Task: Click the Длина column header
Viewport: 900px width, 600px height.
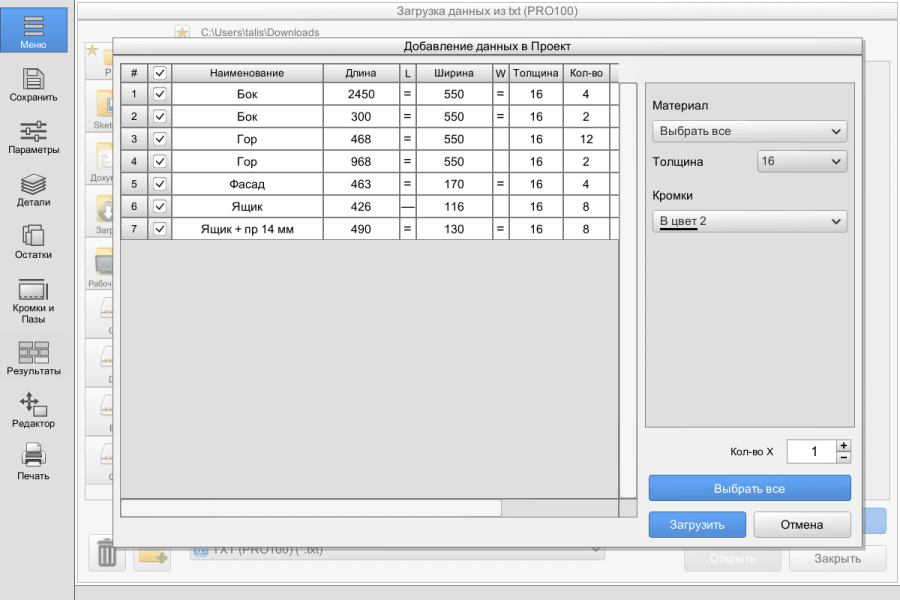Action: pos(360,73)
